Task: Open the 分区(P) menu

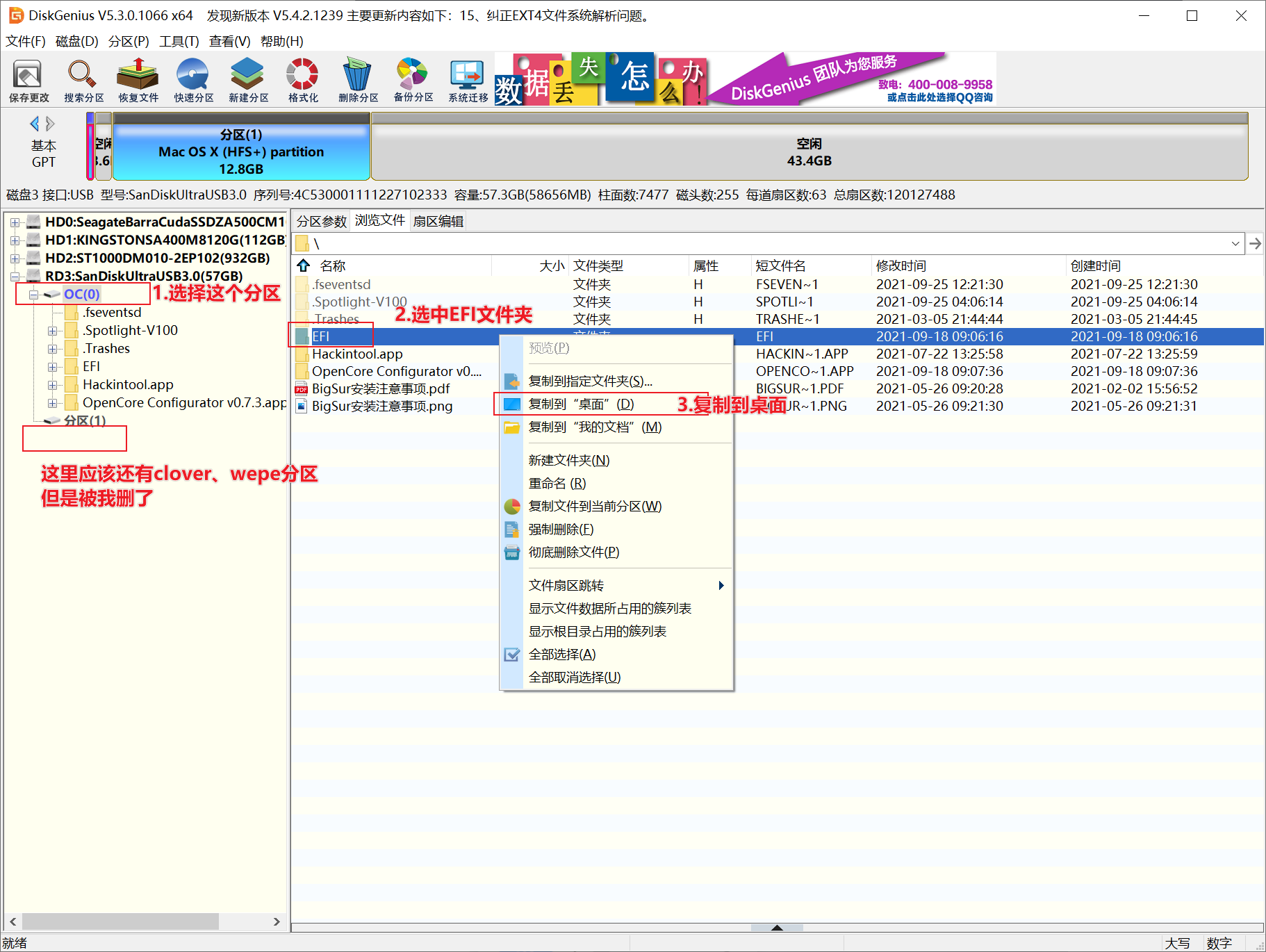Action: [129, 41]
